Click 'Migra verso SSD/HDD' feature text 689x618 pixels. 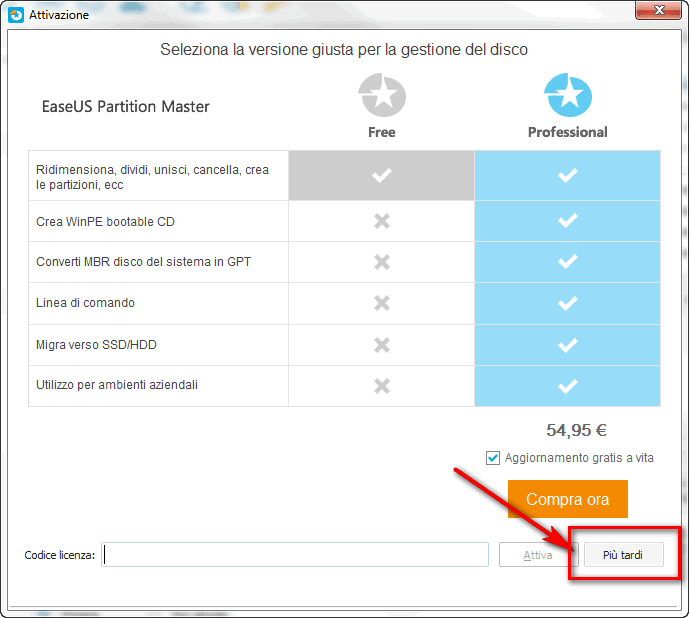coord(96,345)
